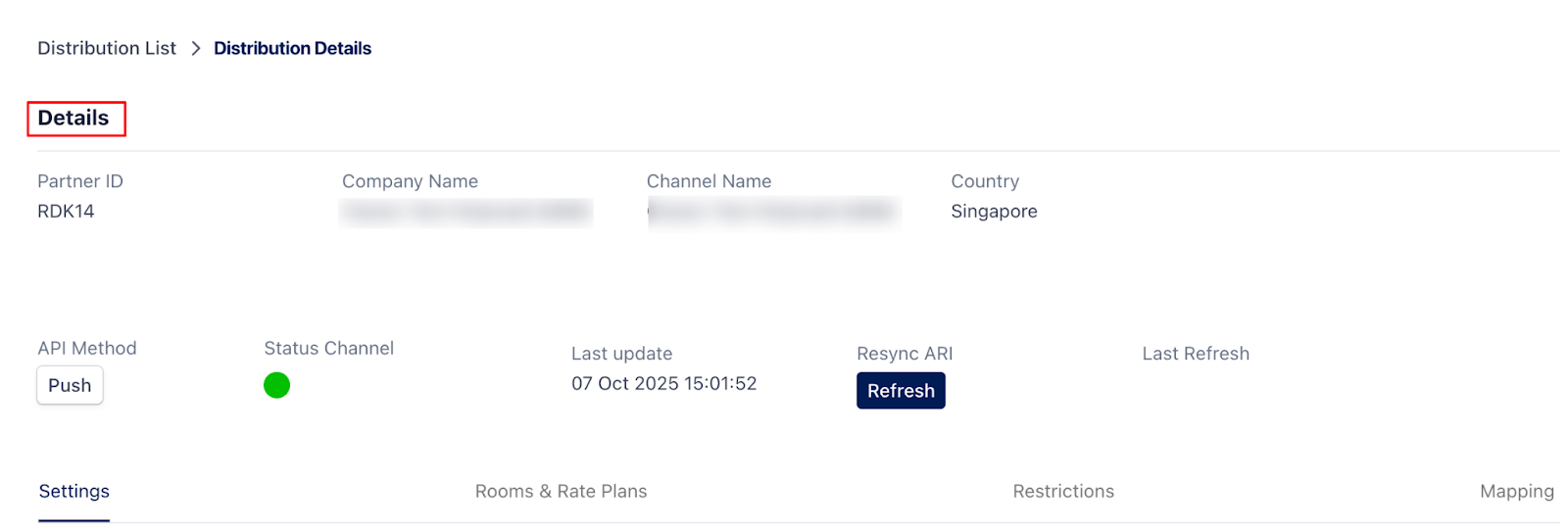Click the Status Channel label
The width and height of the screenshot is (1568, 531).
[328, 348]
